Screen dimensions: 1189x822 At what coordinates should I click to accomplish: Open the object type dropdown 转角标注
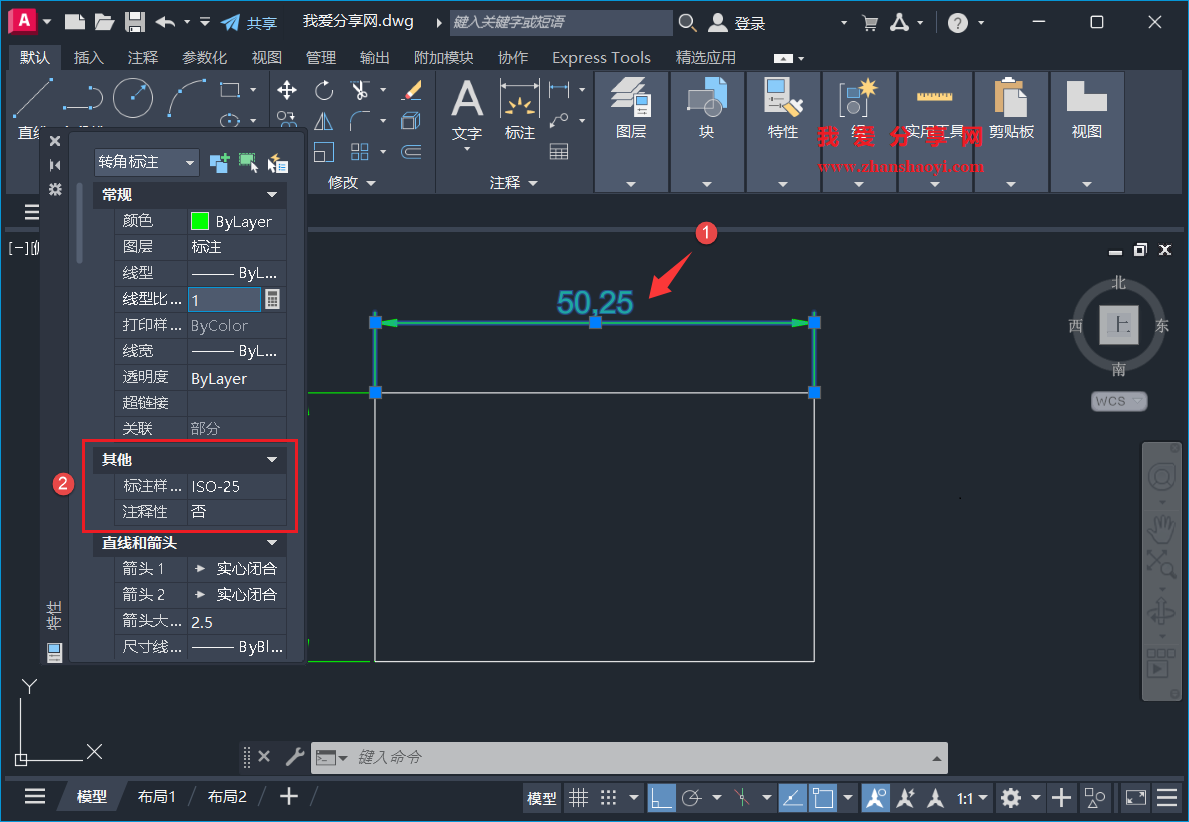(147, 162)
